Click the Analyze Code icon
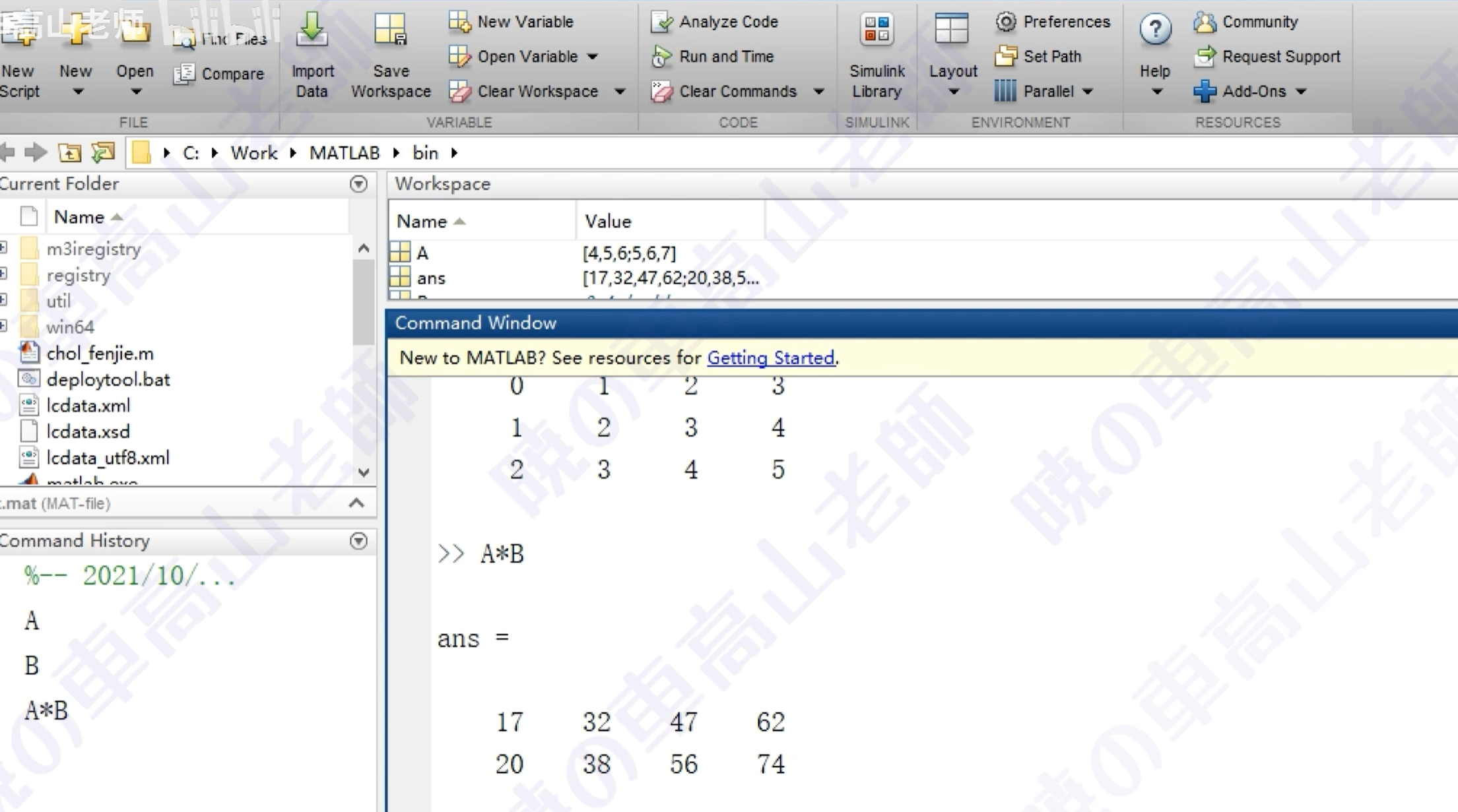The height and width of the screenshot is (812, 1458). (661, 22)
